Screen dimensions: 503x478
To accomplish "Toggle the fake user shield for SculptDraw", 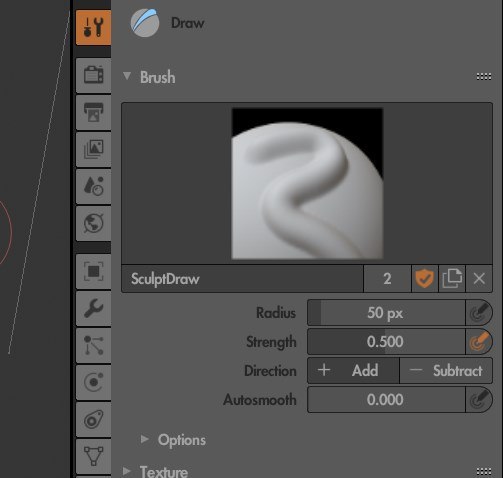I will click(425, 279).
